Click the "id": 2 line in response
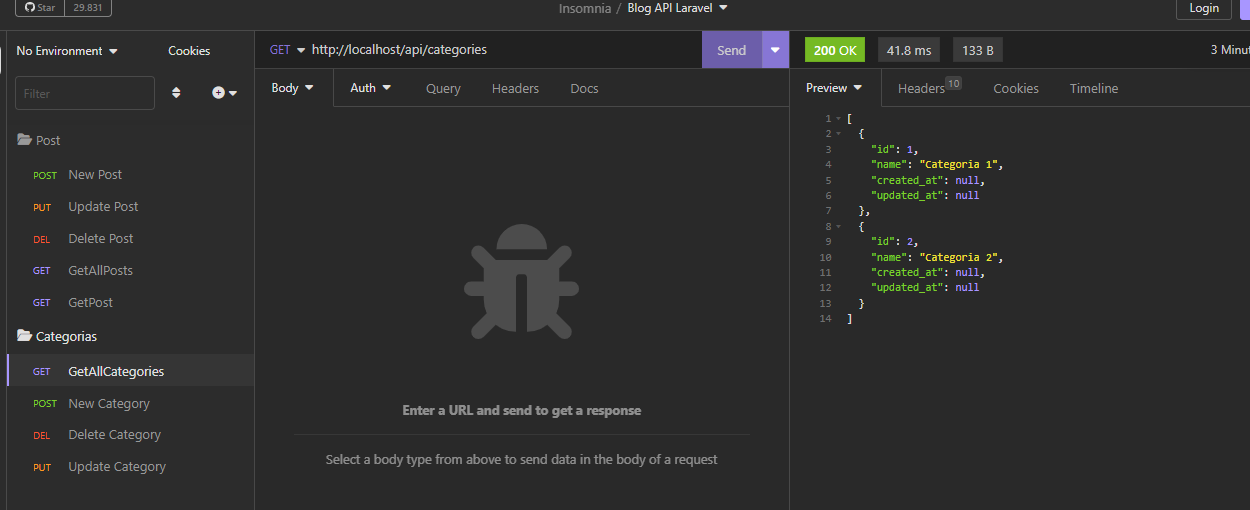 (895, 242)
